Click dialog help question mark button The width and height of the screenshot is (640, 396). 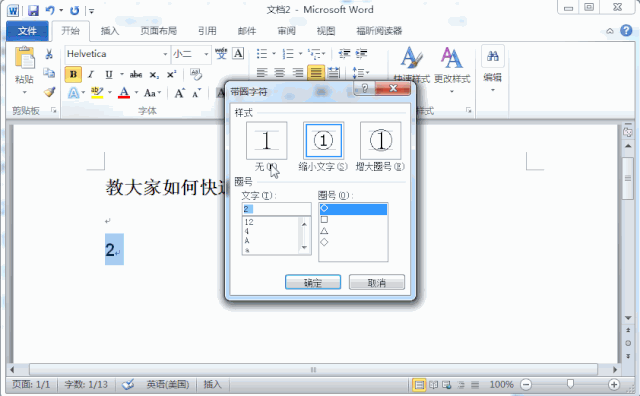365,88
